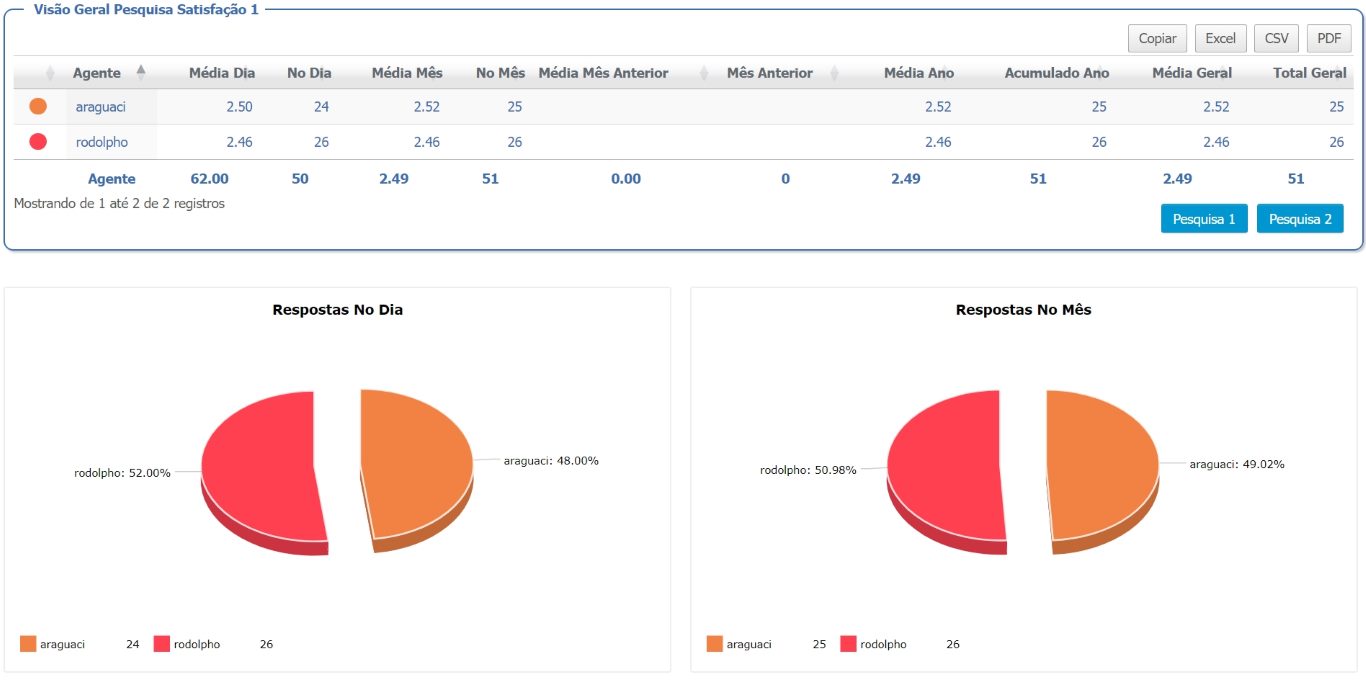Sort table by Agente column arrow
Viewport: 1366px width, 680px height.
[x=141, y=72]
